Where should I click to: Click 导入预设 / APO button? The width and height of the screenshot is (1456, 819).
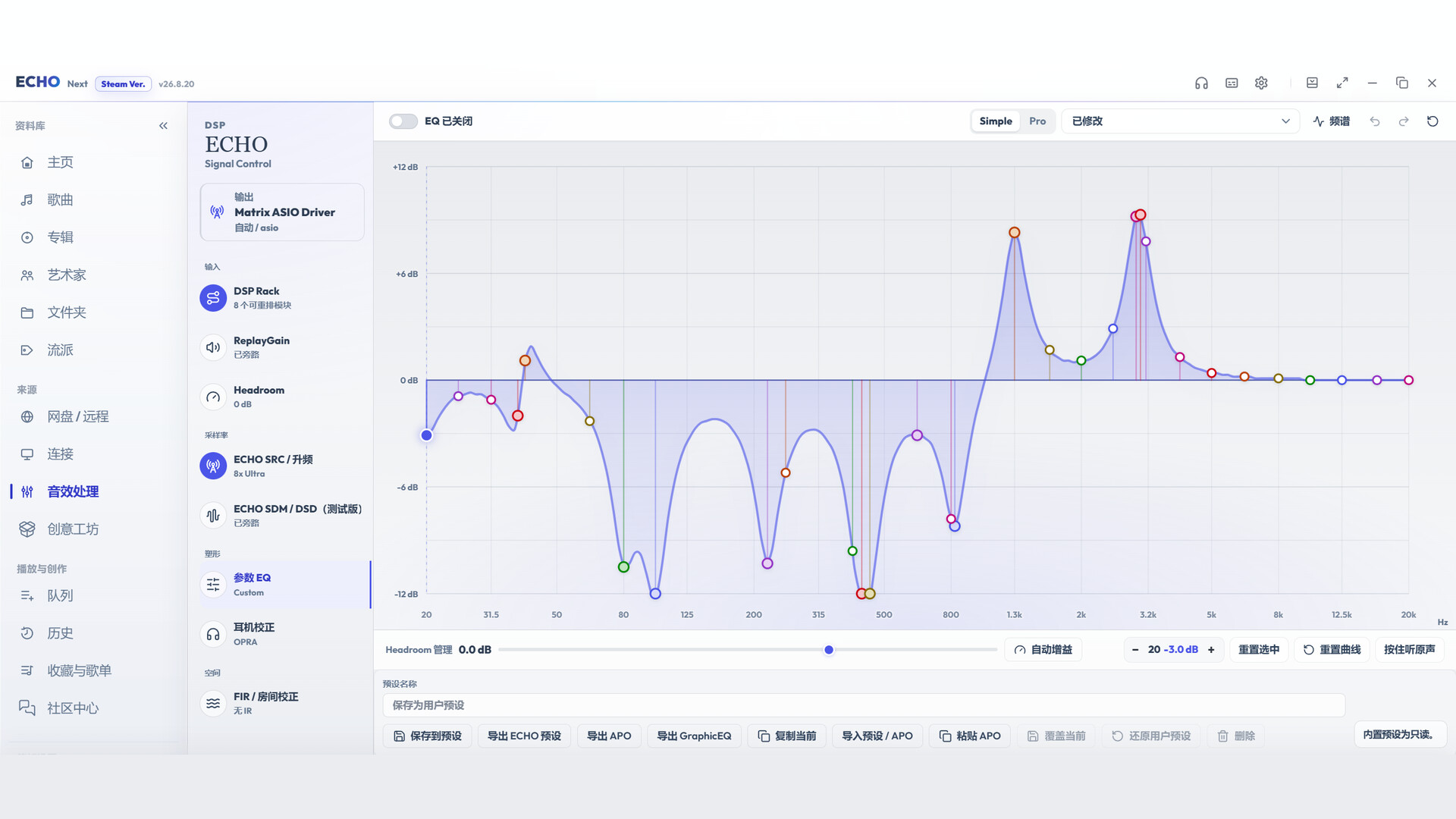click(x=877, y=736)
